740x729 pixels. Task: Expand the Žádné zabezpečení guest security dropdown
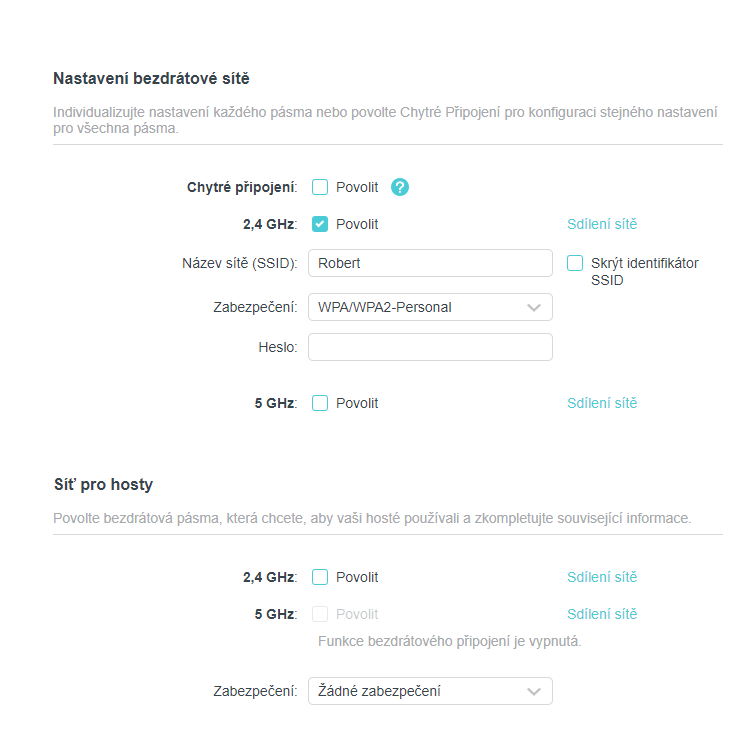coord(430,691)
